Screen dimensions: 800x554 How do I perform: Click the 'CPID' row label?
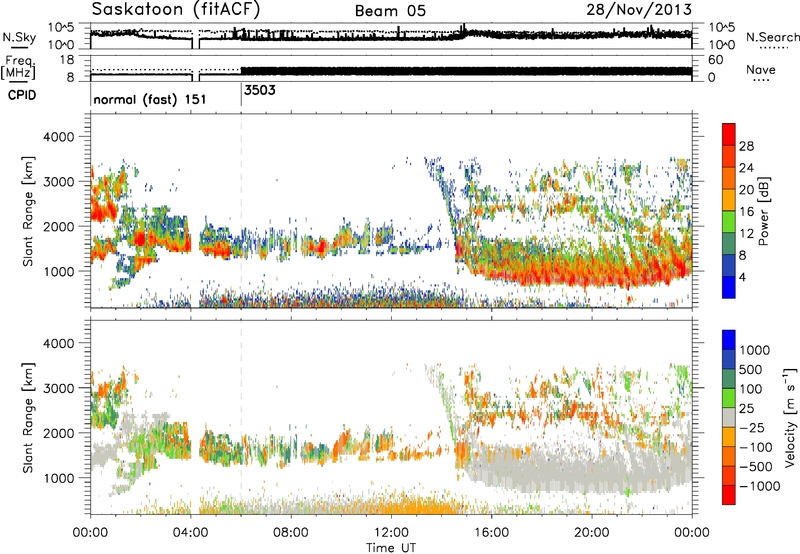tap(22, 95)
